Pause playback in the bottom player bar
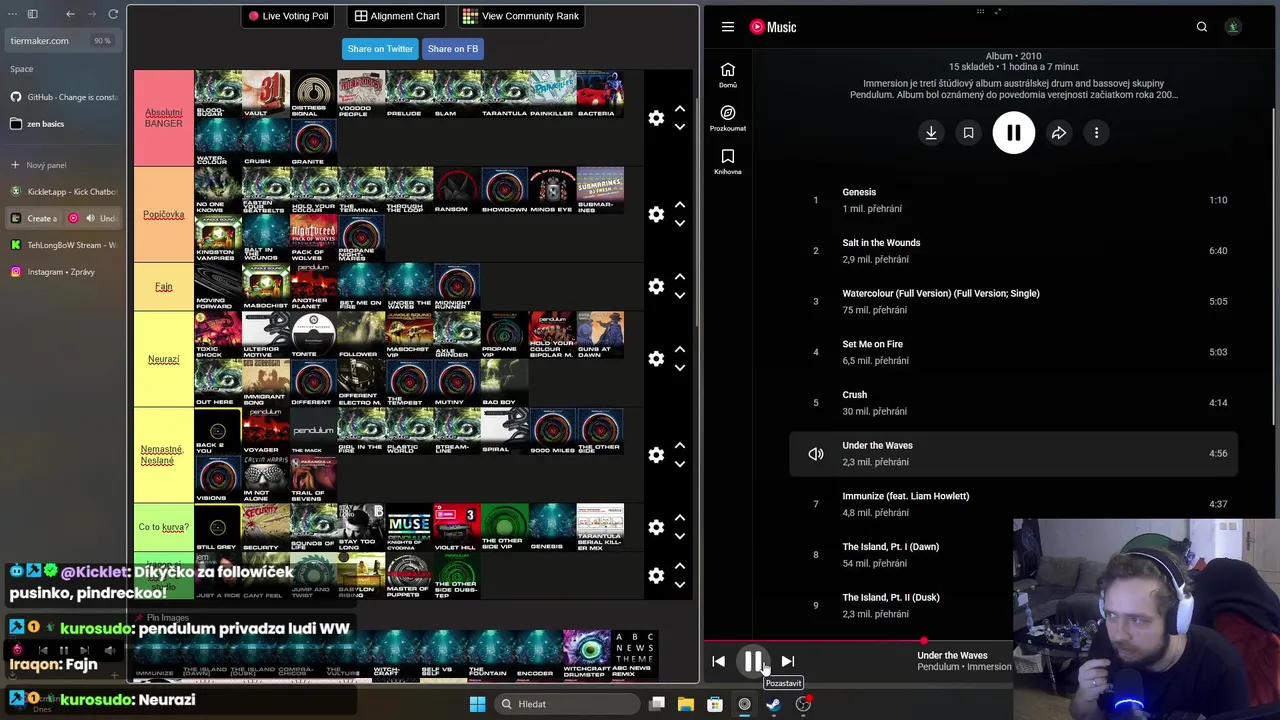Image resolution: width=1280 pixels, height=720 pixels. coord(752,661)
